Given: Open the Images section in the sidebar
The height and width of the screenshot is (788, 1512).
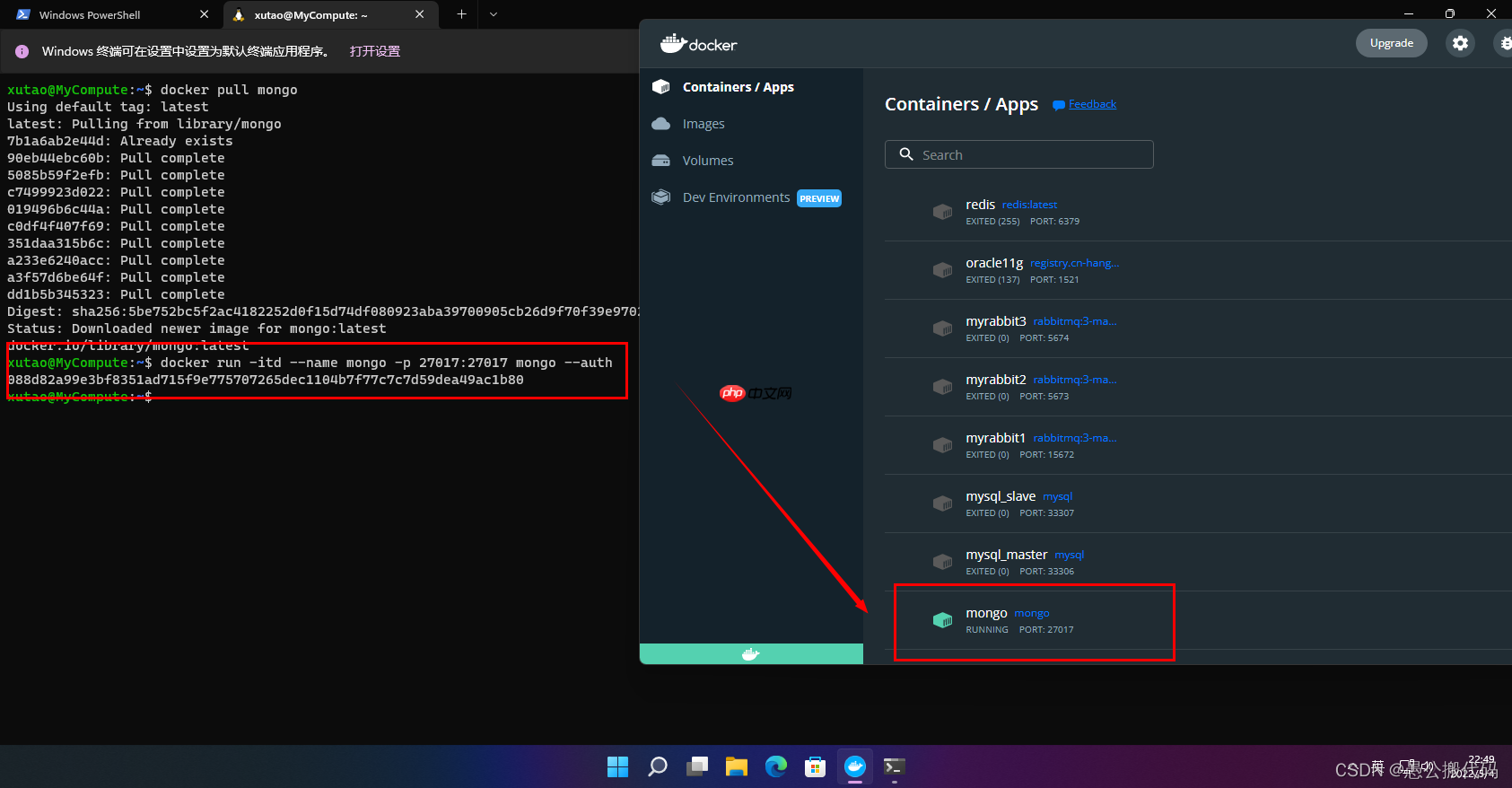Looking at the screenshot, I should pos(704,124).
